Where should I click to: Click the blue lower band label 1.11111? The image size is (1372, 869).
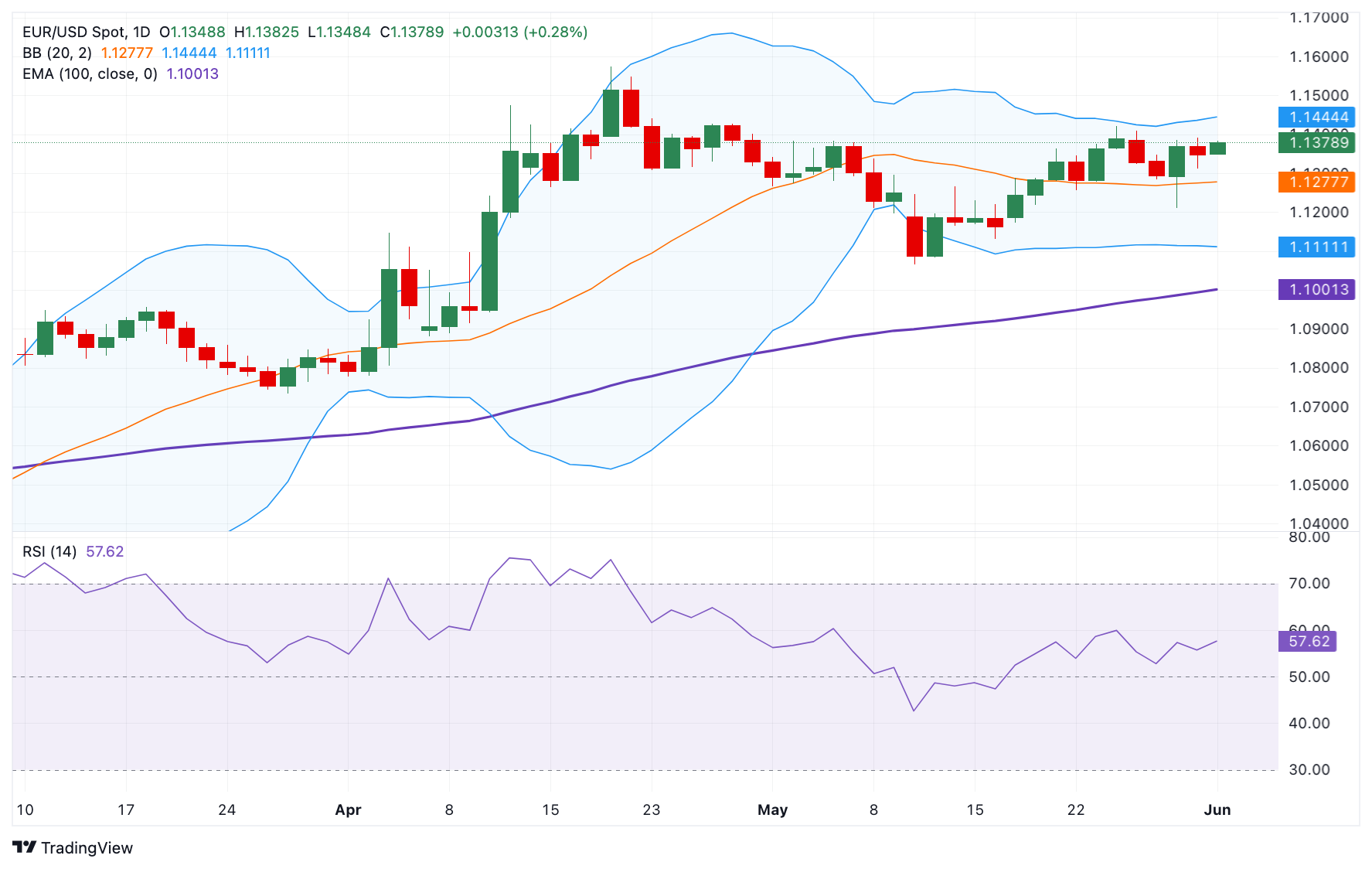pos(1316,246)
